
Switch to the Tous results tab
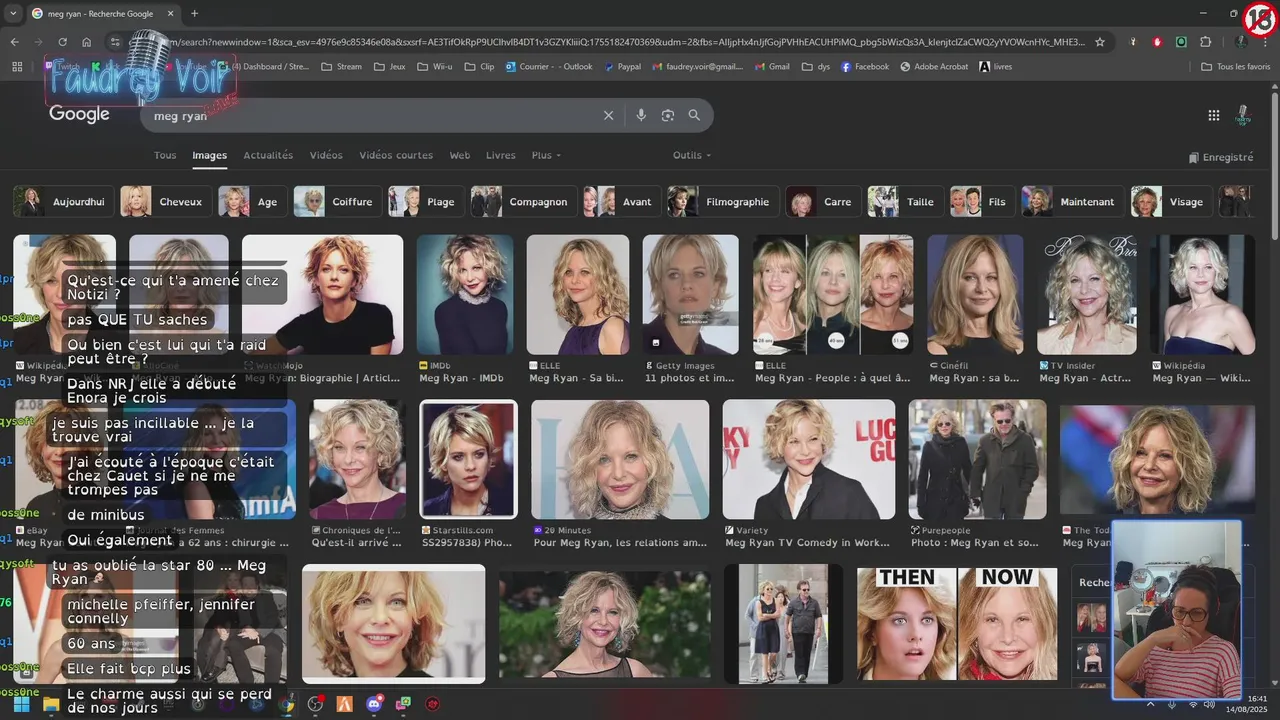(x=165, y=155)
